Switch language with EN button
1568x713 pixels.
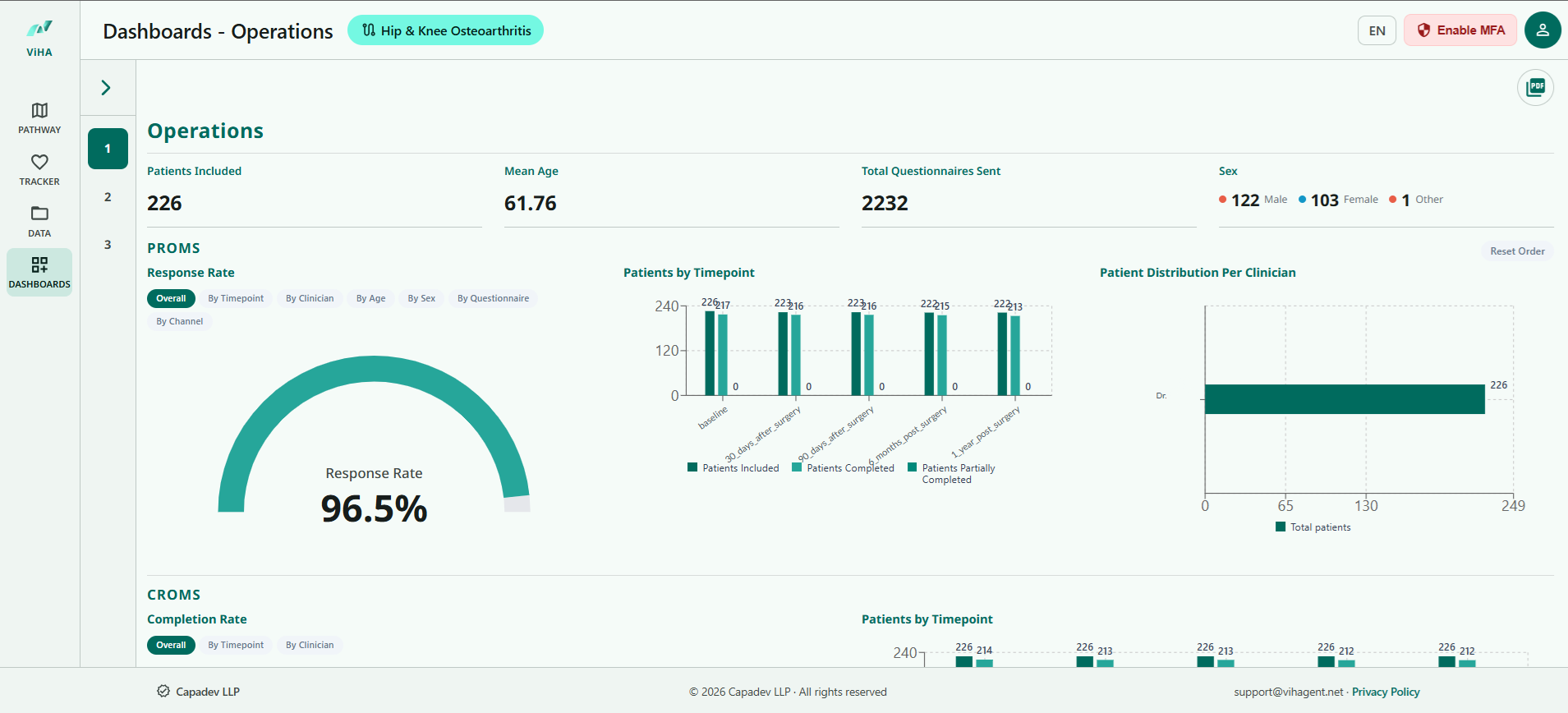(x=1377, y=30)
